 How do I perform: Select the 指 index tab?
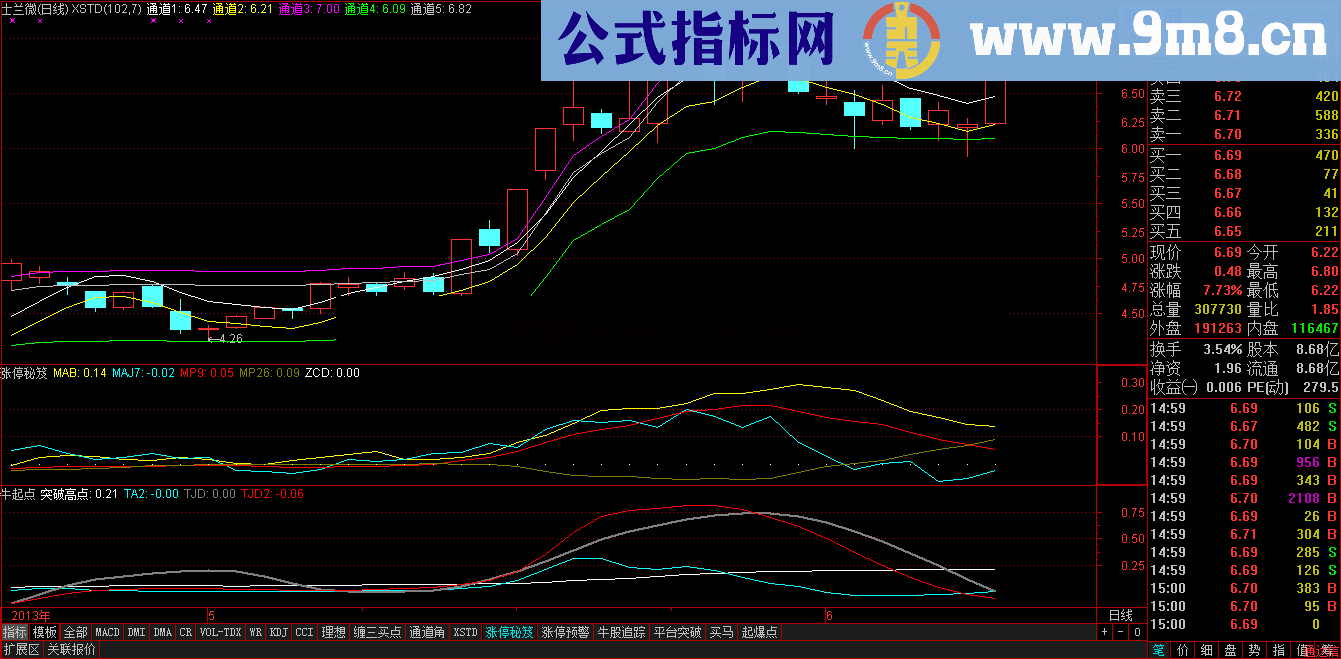(x=1279, y=650)
